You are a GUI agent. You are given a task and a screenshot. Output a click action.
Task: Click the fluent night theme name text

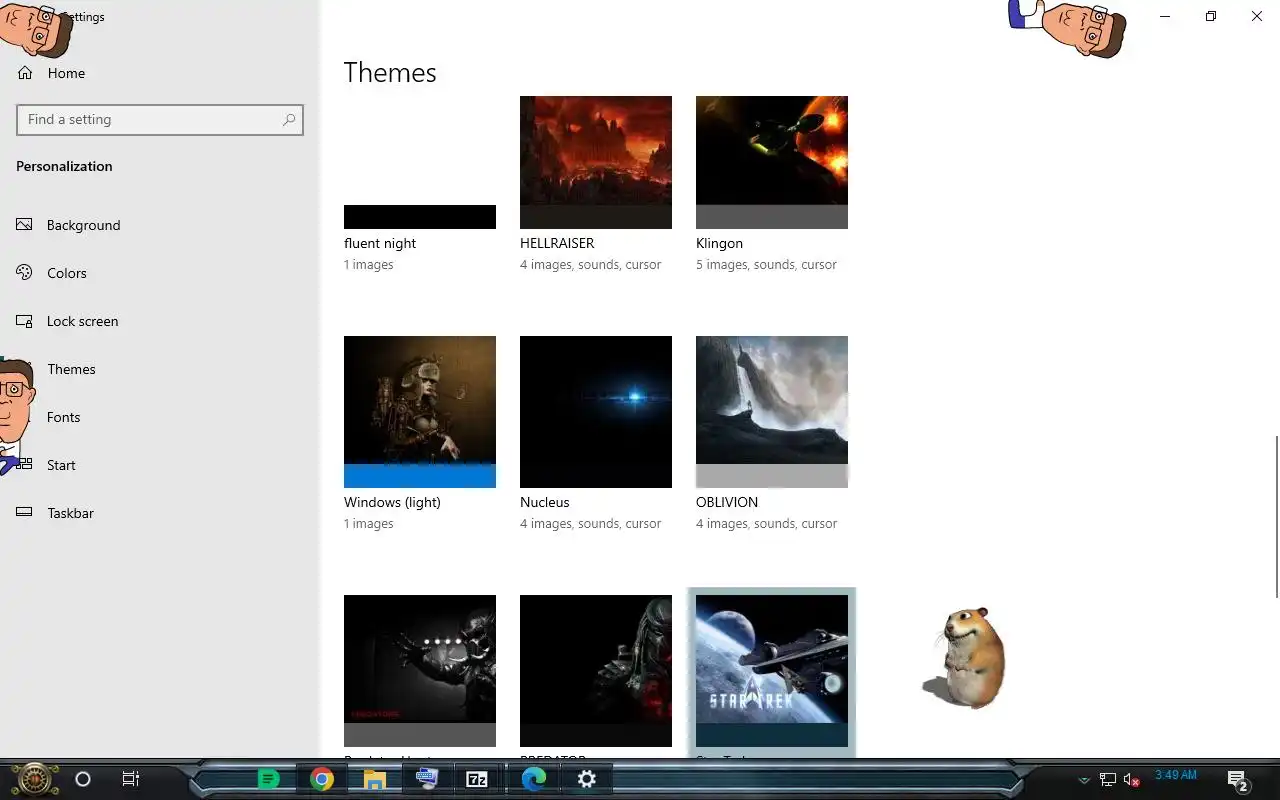(380, 243)
